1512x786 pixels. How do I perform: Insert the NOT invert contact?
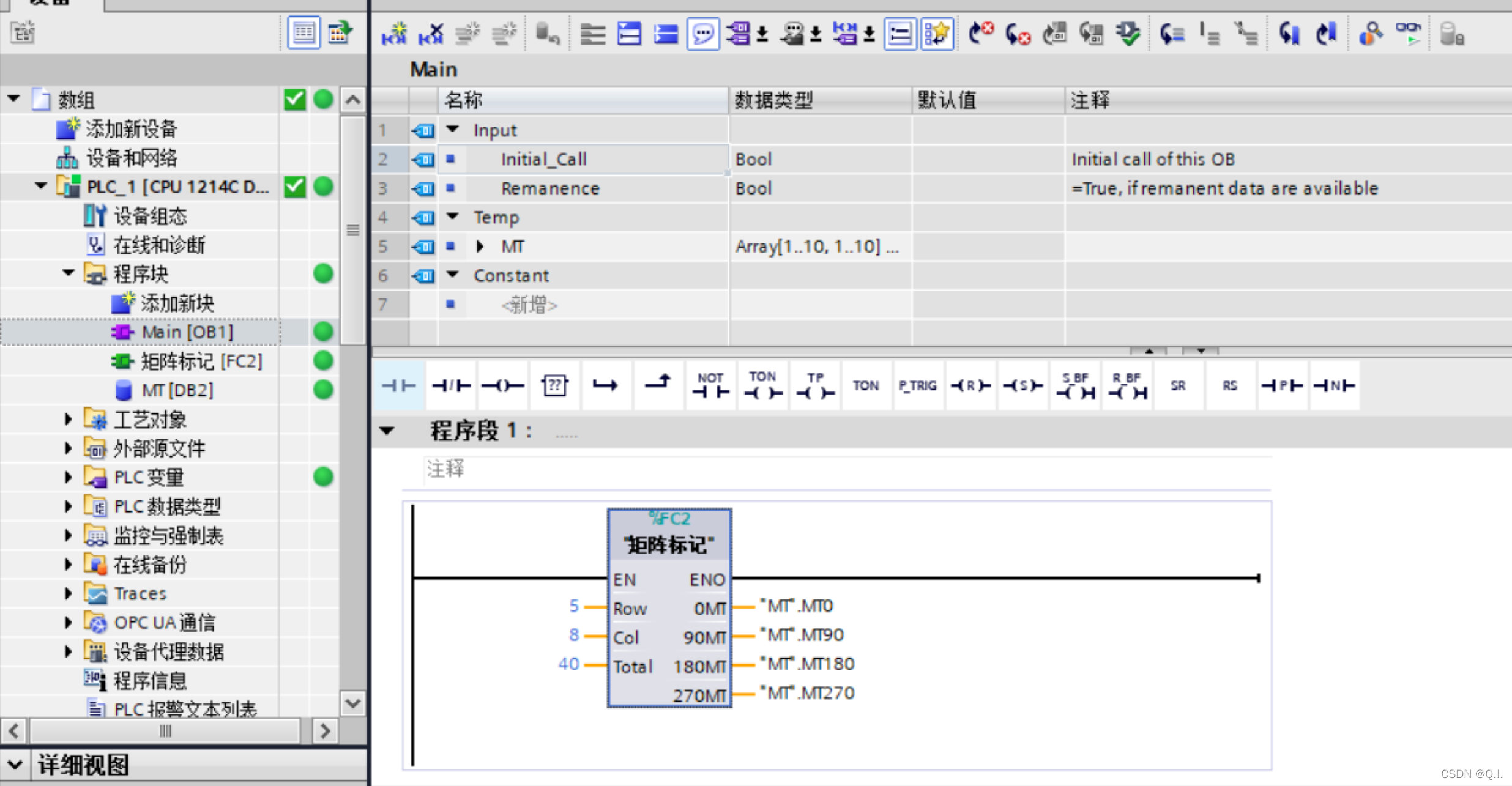(710, 385)
